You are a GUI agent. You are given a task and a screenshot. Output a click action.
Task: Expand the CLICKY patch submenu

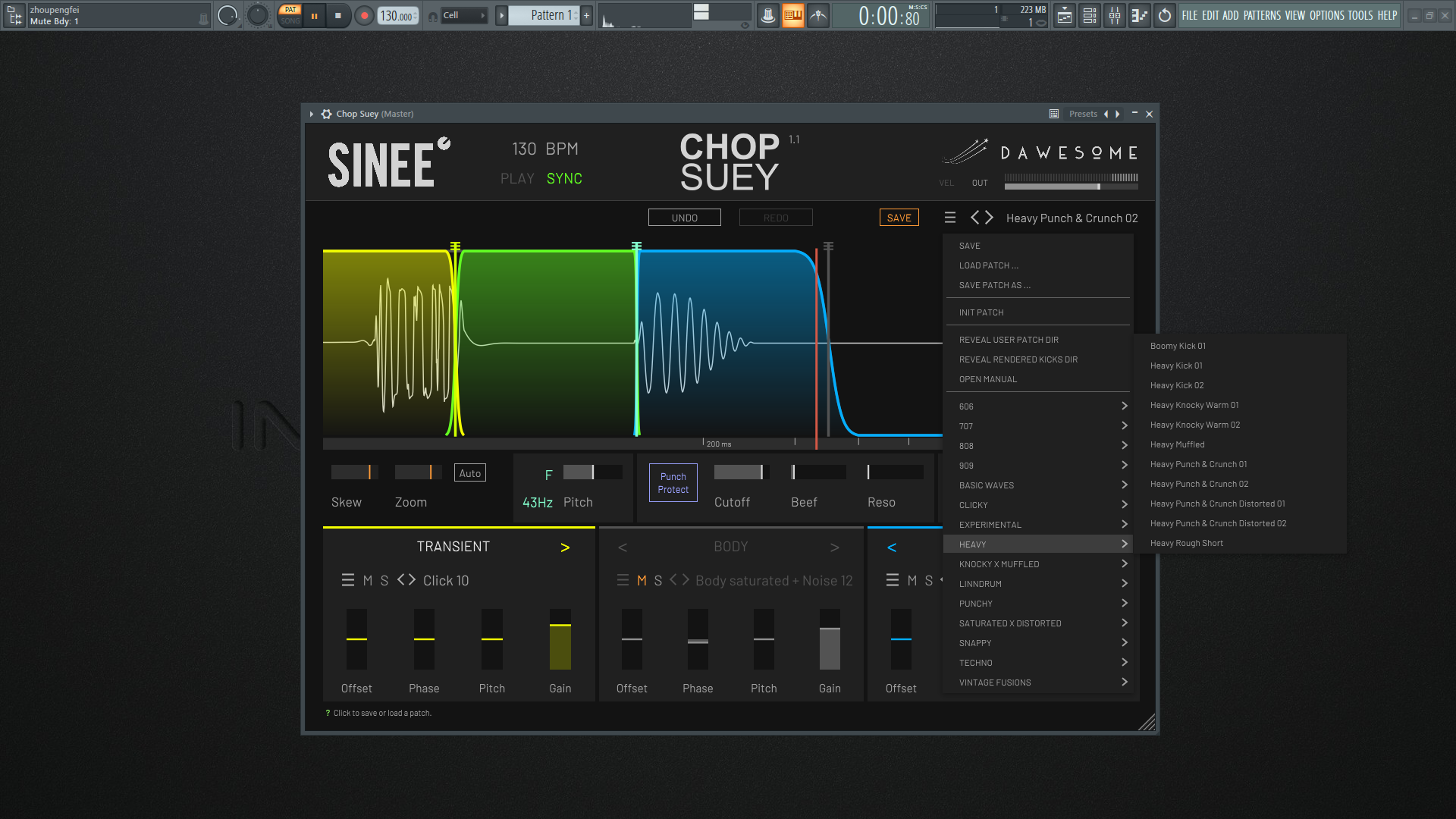pos(1037,505)
